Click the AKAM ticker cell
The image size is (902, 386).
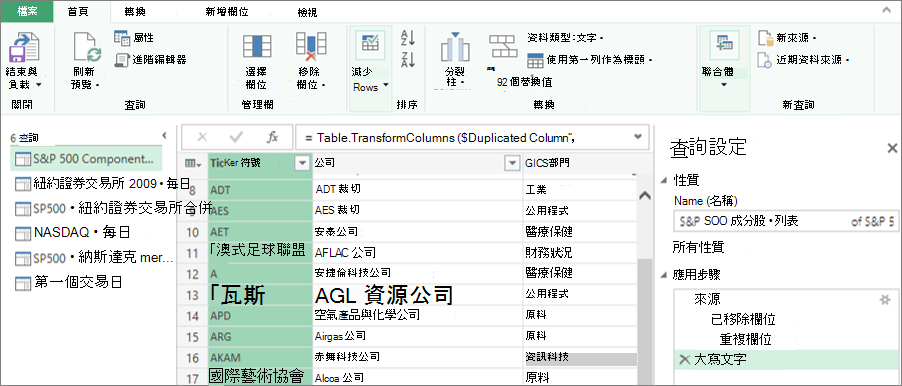point(260,357)
